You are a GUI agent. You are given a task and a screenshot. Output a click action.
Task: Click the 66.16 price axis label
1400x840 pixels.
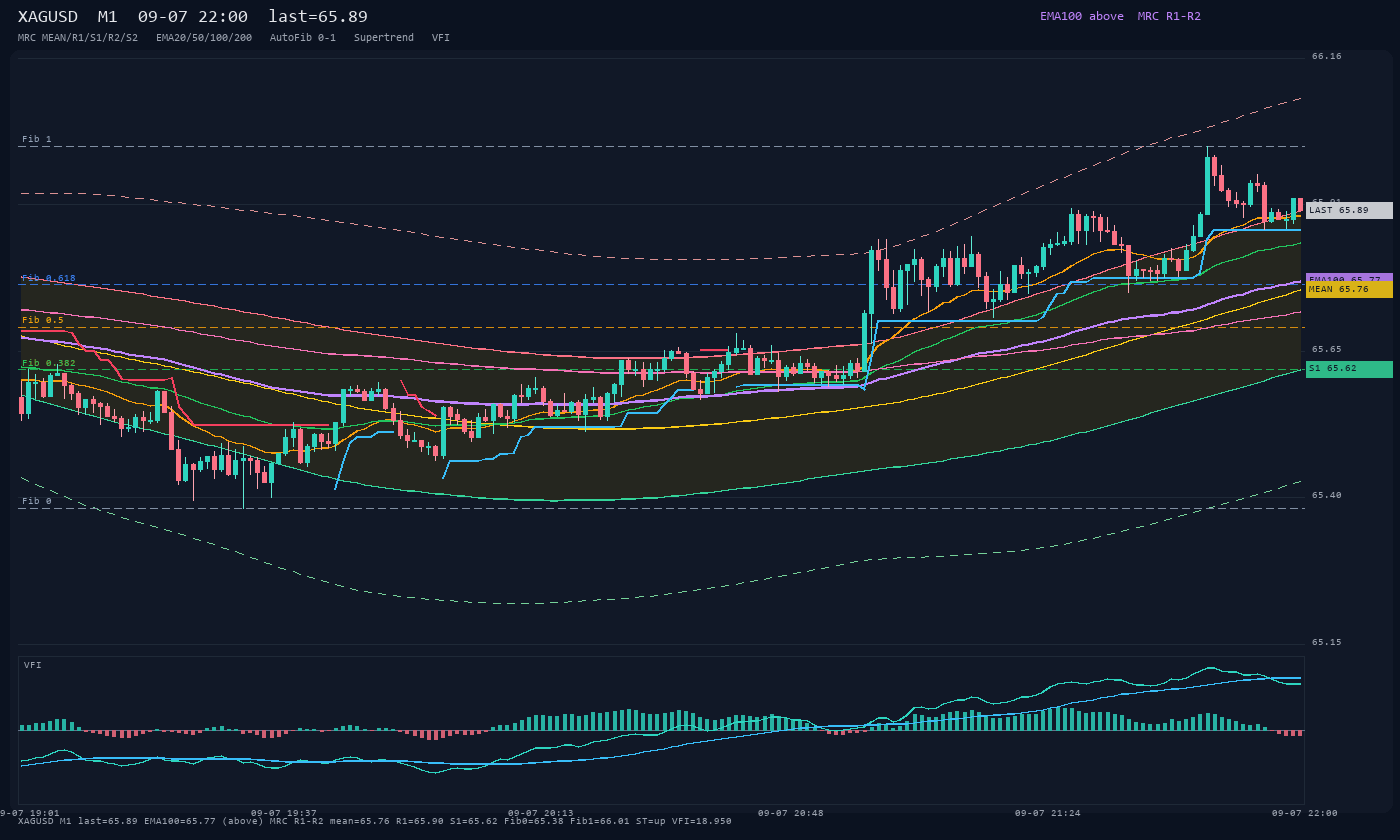tap(1327, 56)
